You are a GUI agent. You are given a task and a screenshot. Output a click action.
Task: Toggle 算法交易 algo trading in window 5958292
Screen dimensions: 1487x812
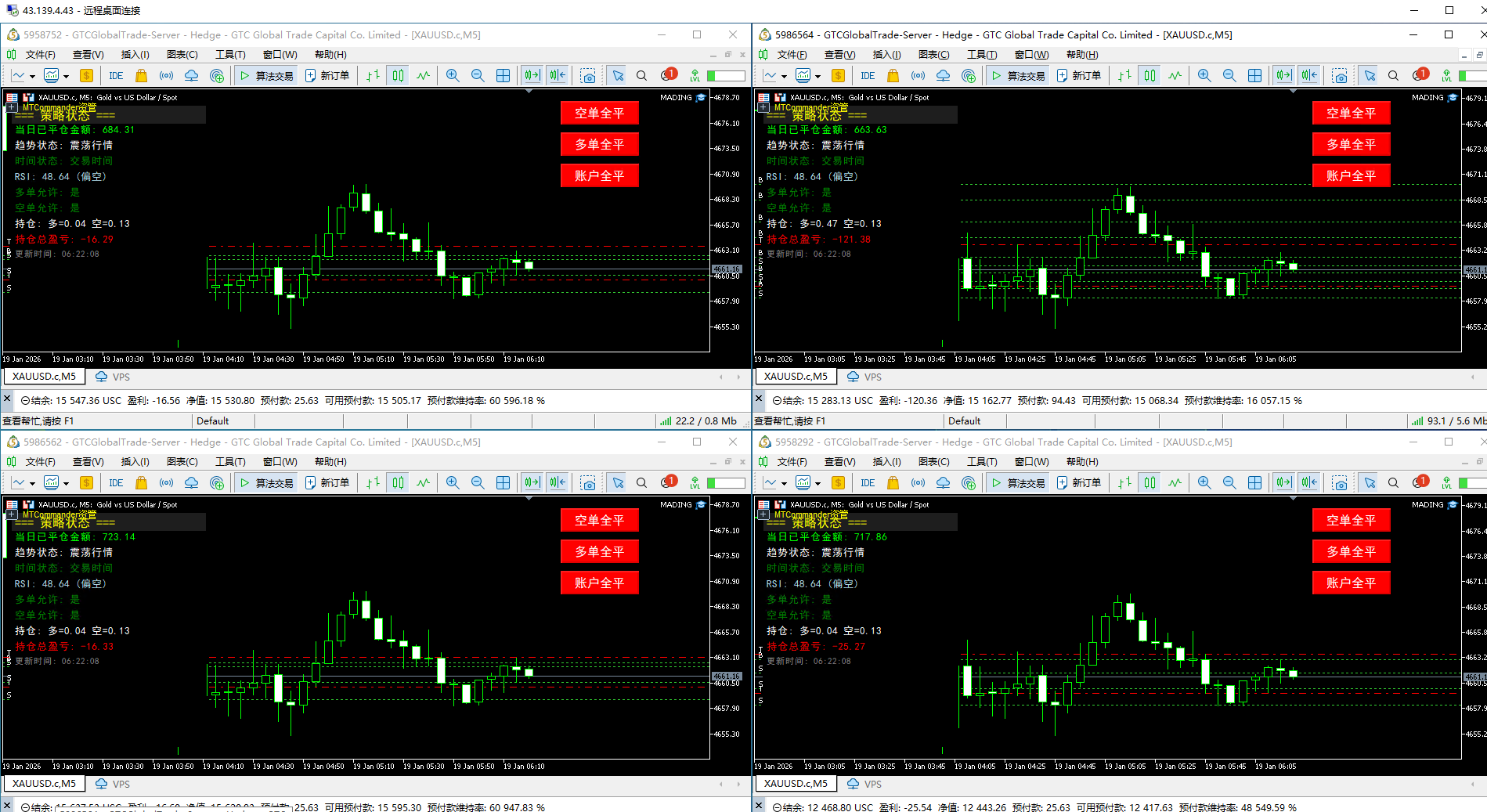click(1018, 483)
